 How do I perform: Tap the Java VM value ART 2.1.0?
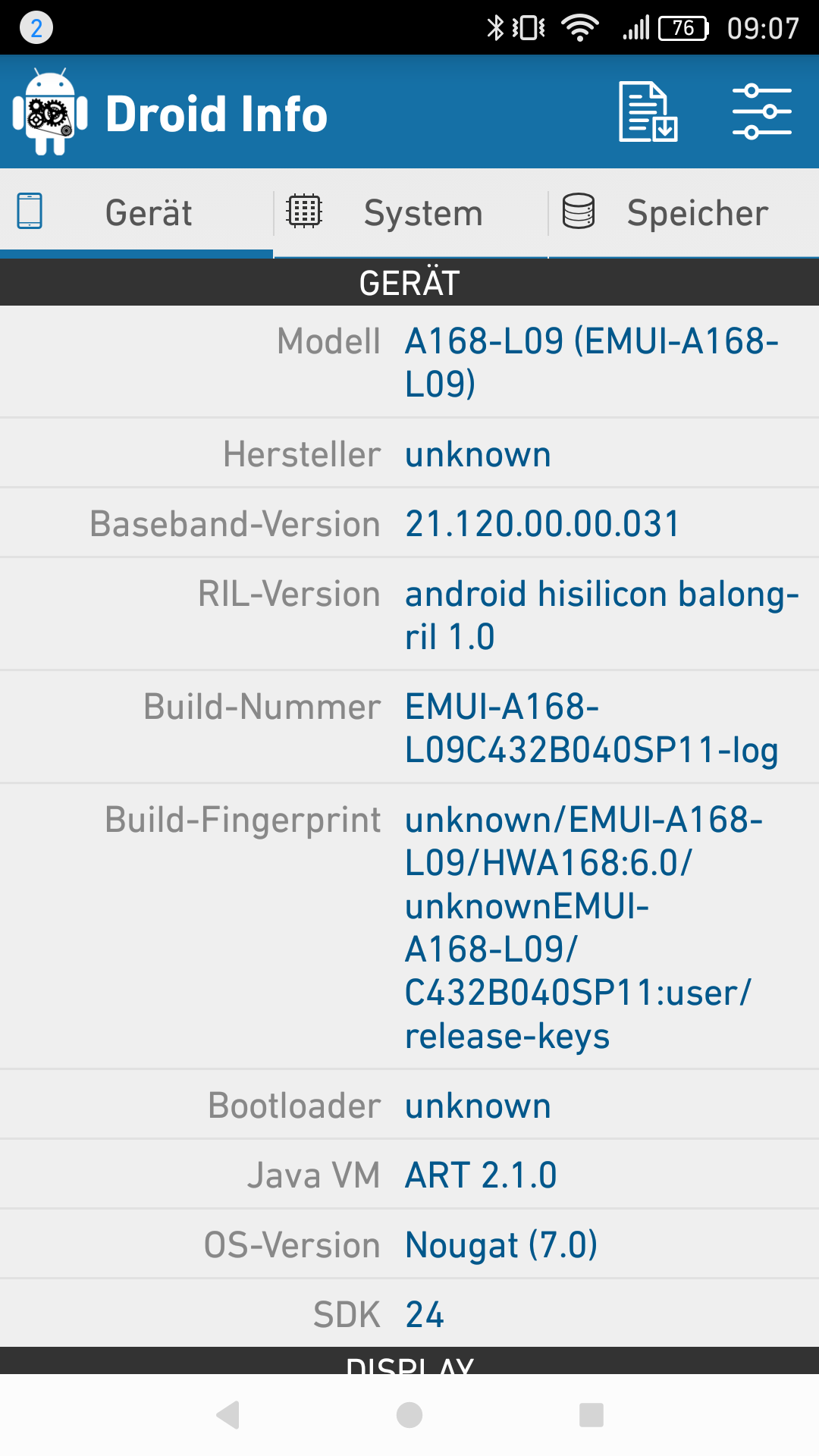481,1175
